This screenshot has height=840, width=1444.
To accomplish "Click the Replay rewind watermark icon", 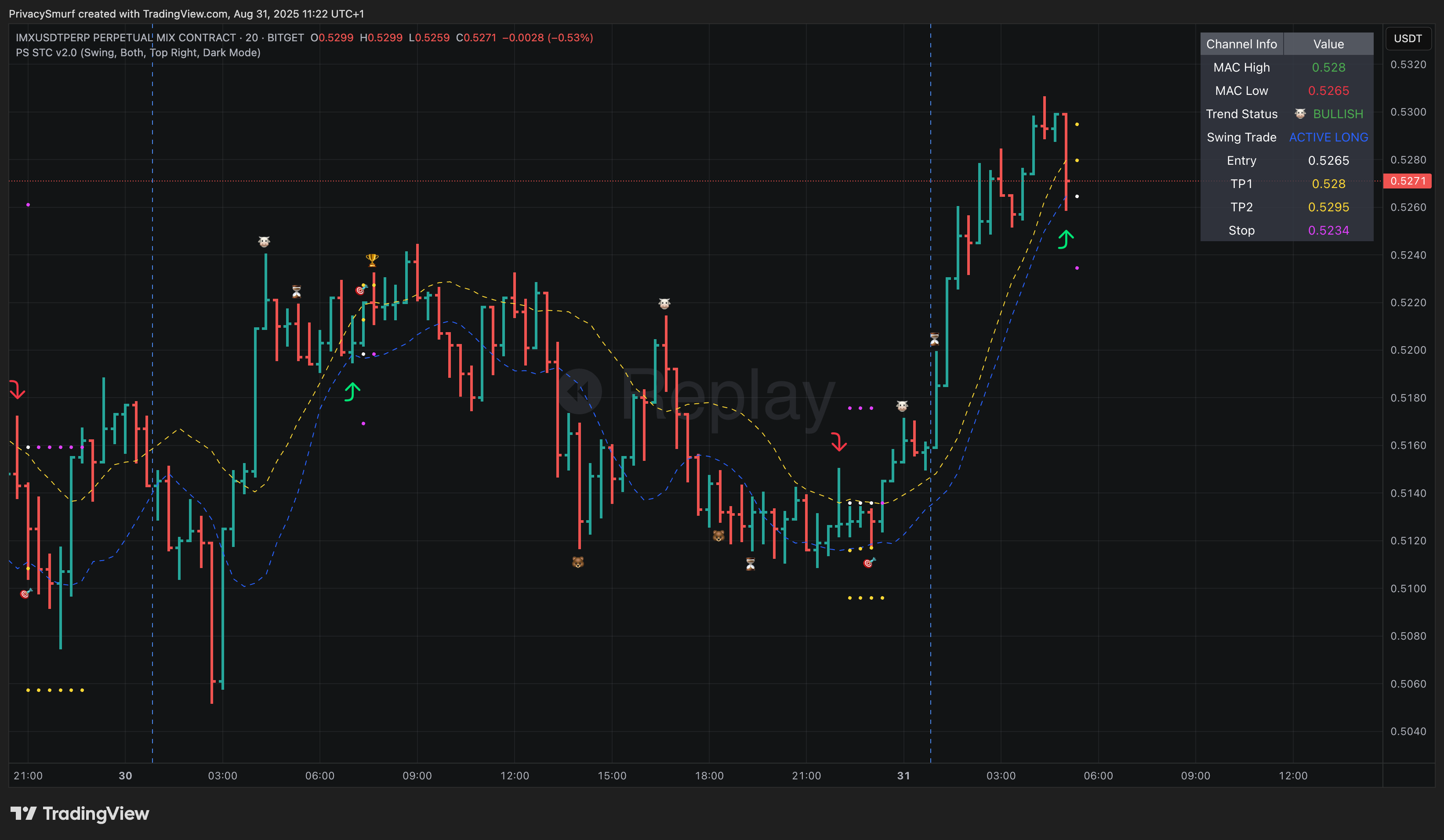I will (x=579, y=391).
